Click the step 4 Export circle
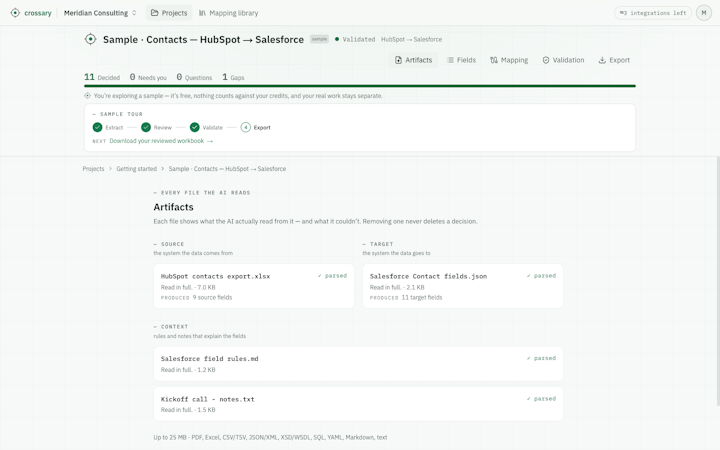 246,128
